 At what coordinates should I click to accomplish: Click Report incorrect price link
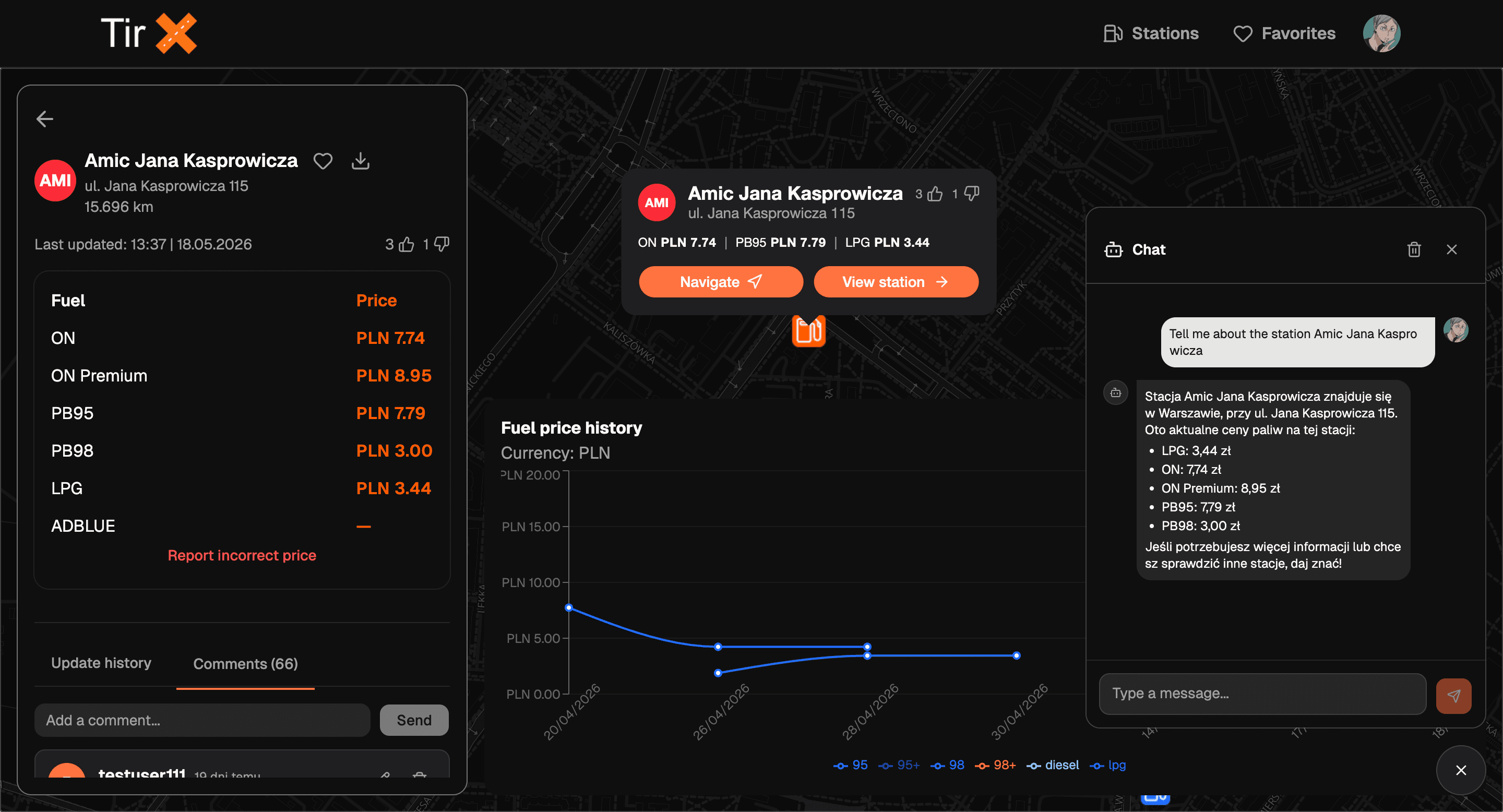click(x=242, y=555)
